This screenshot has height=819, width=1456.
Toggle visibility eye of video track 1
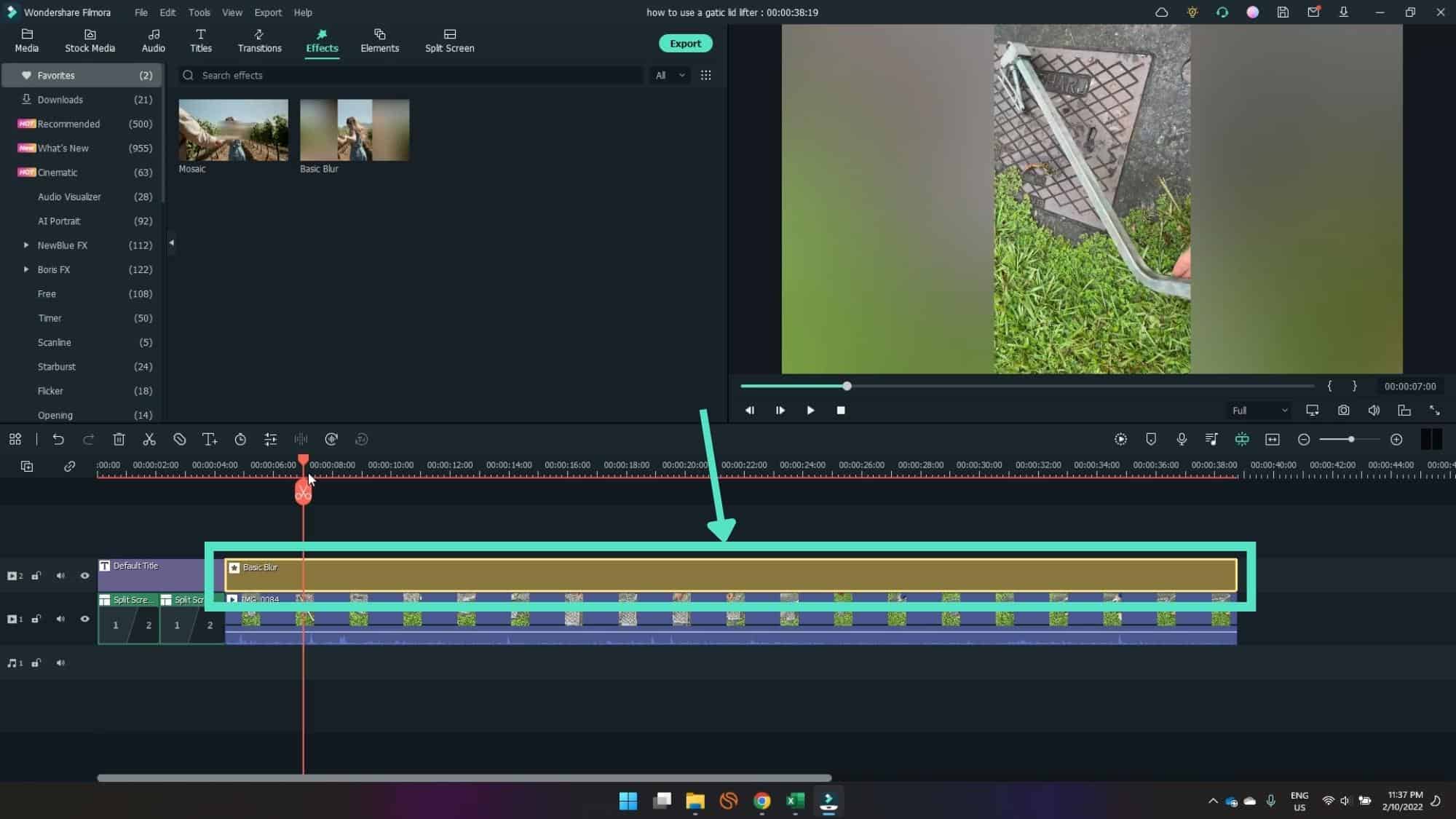[84, 619]
